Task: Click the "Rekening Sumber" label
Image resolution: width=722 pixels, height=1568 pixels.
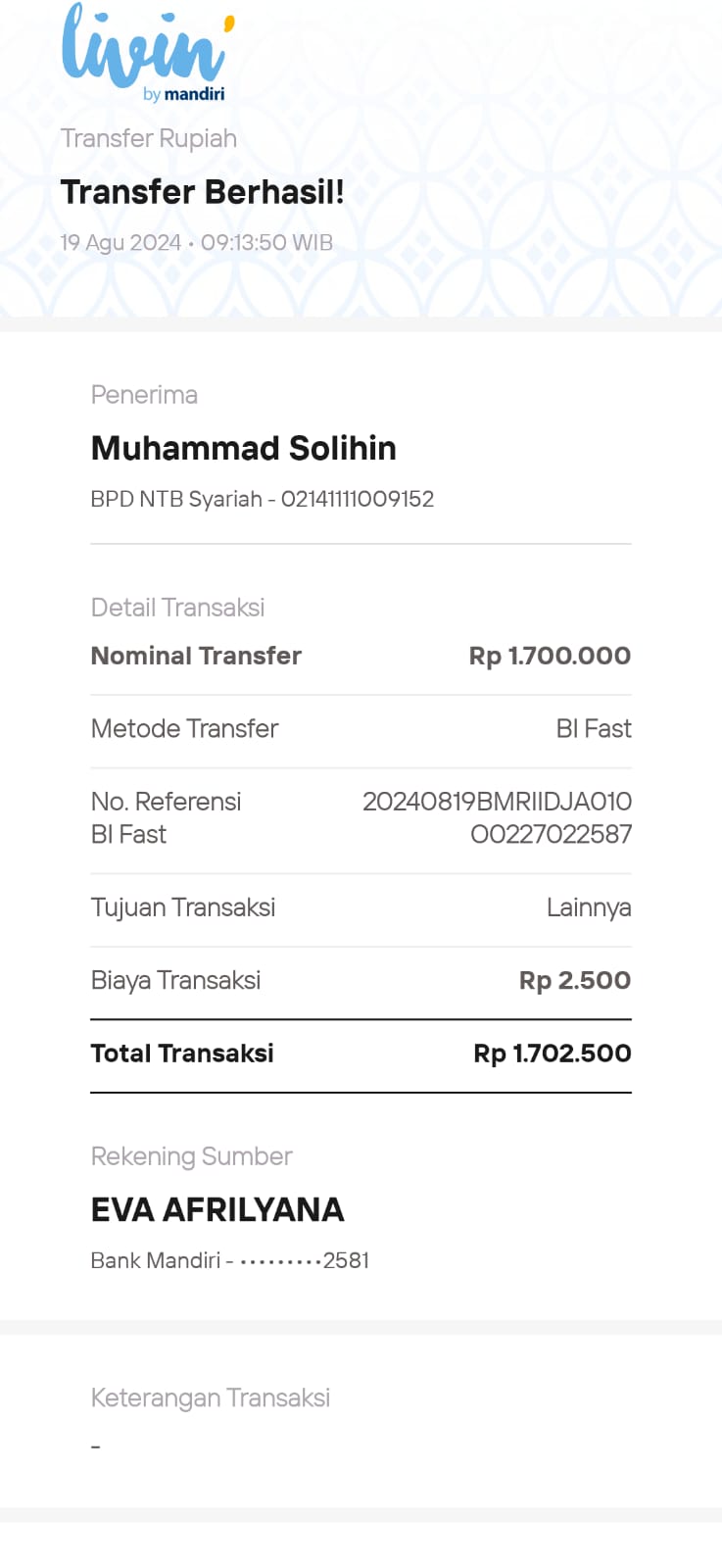Action: pos(191,1156)
